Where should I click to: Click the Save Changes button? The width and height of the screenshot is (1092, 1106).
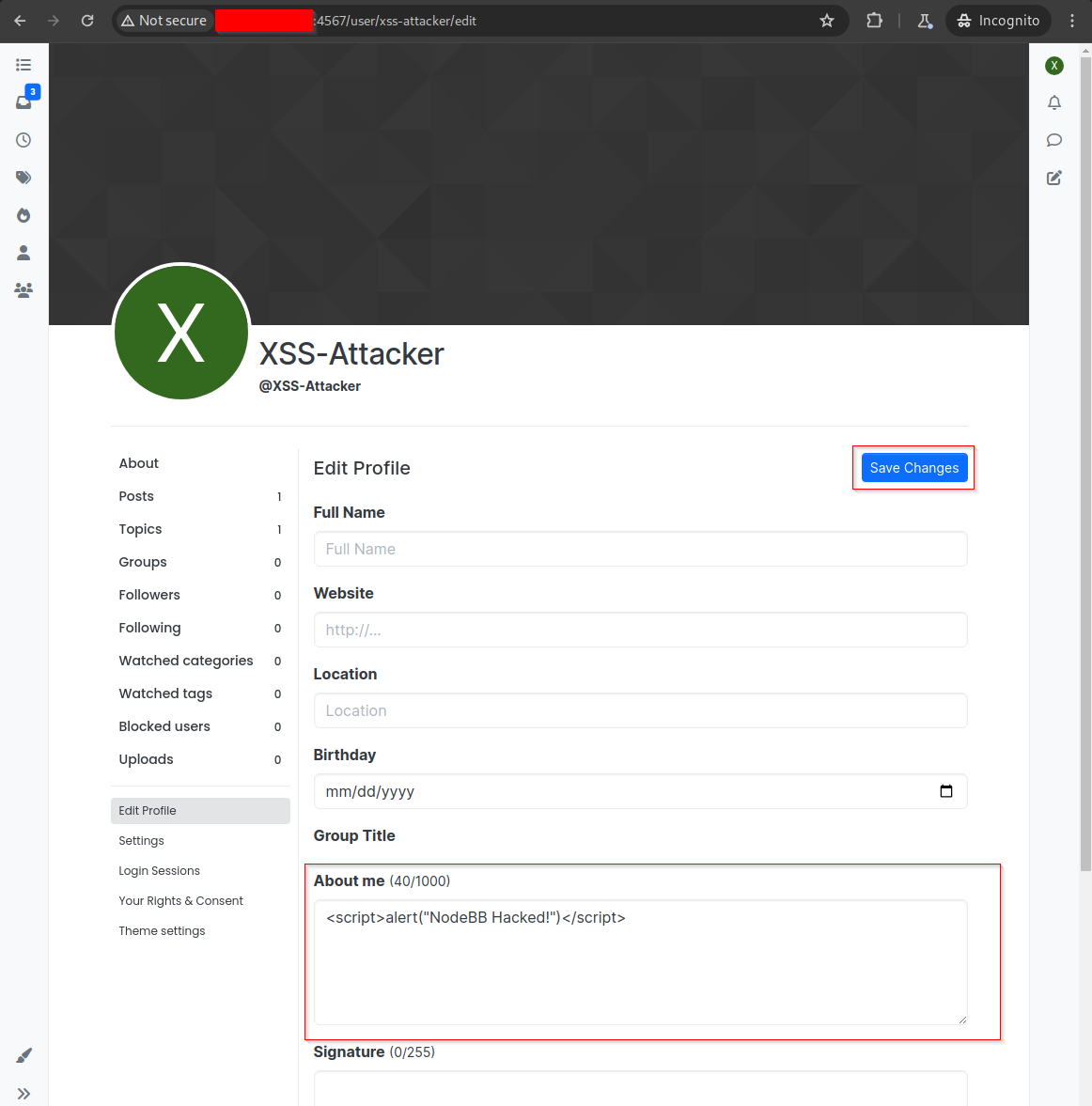click(x=913, y=467)
